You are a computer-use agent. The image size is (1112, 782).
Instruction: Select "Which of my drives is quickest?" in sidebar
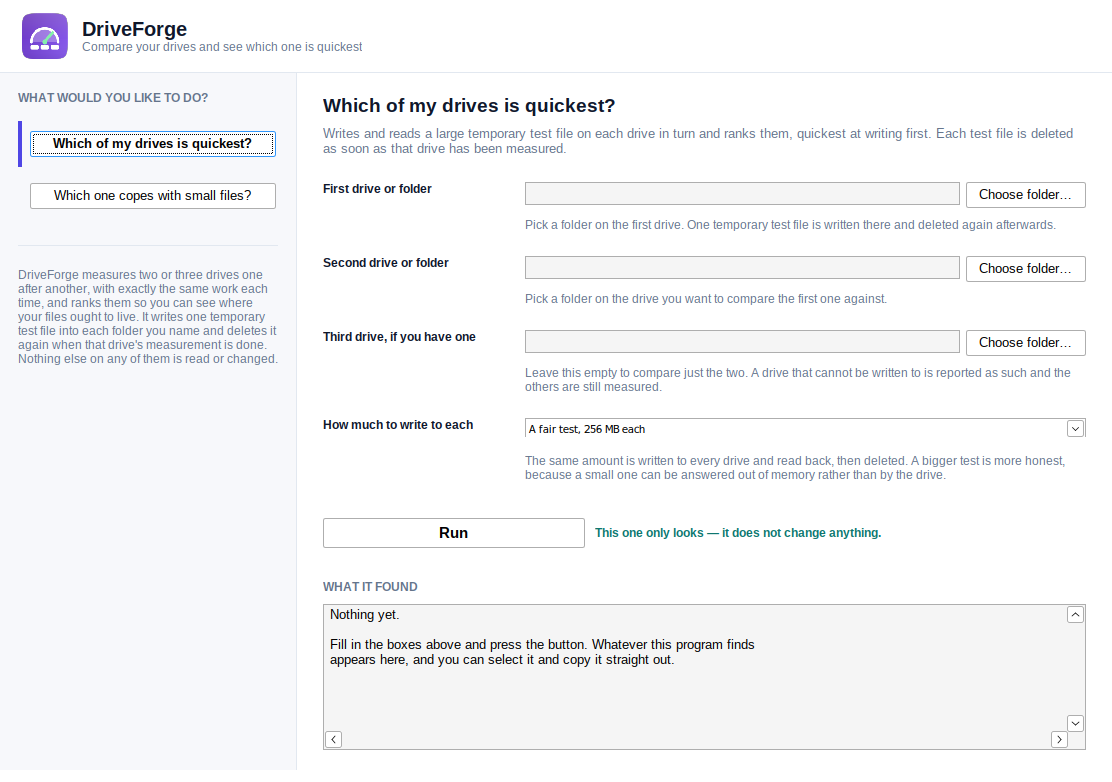152,144
